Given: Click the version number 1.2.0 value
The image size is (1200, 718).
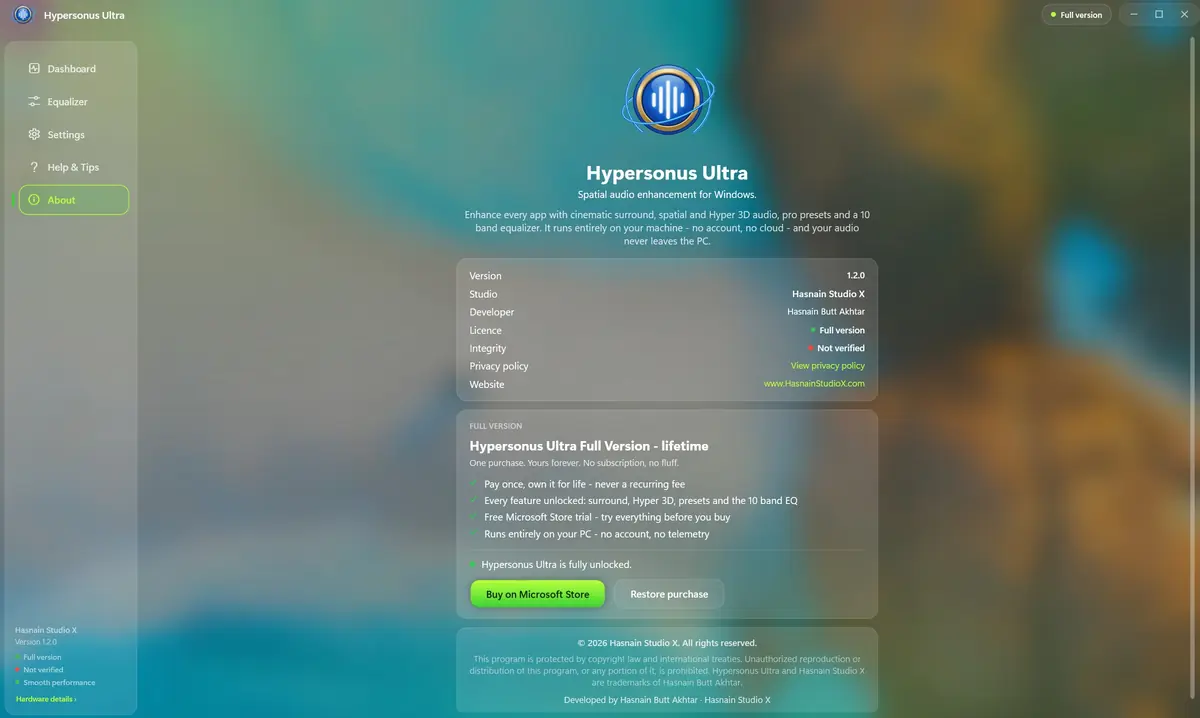Looking at the screenshot, I should (x=855, y=276).
